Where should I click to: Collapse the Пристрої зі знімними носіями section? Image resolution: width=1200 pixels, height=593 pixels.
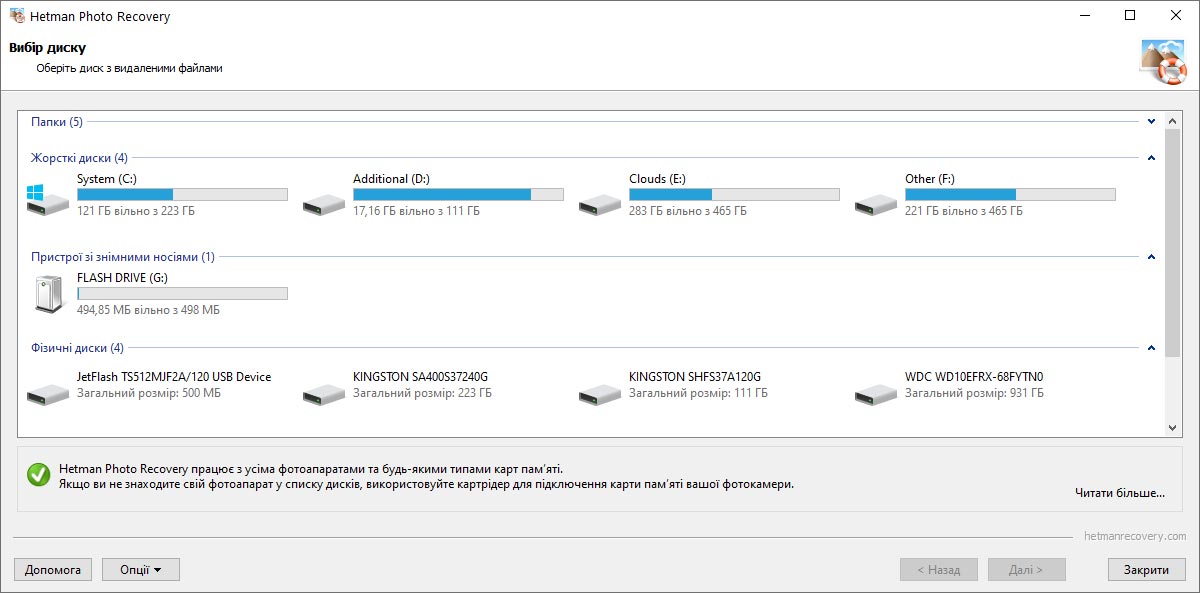point(1151,257)
